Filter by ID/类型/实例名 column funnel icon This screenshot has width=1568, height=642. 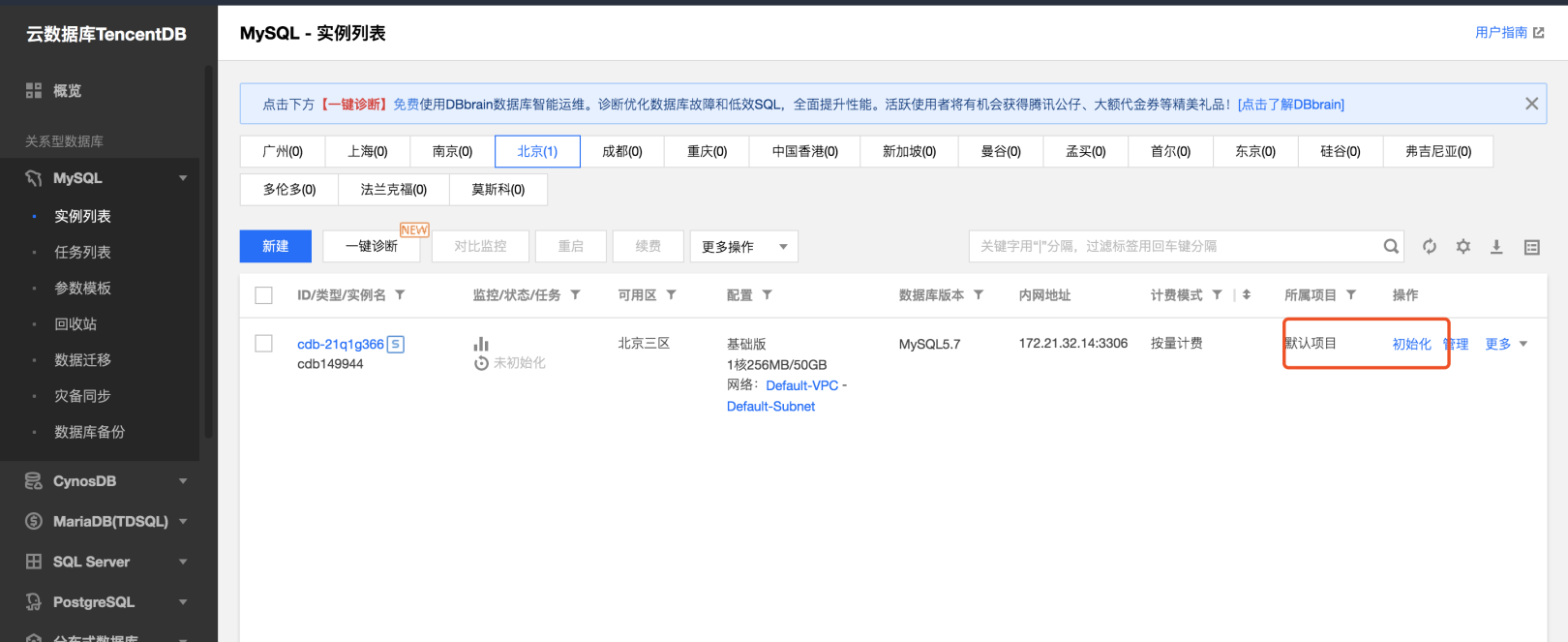pyautogui.click(x=400, y=294)
